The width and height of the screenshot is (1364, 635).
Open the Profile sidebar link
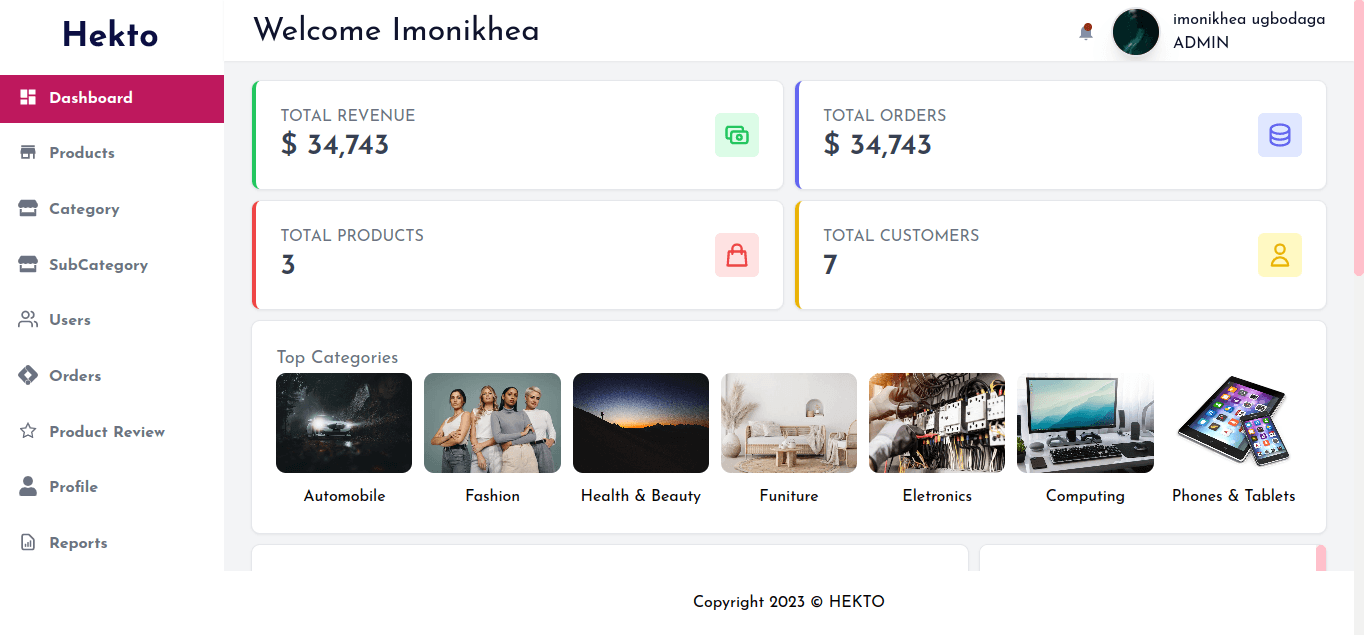[x=73, y=487]
